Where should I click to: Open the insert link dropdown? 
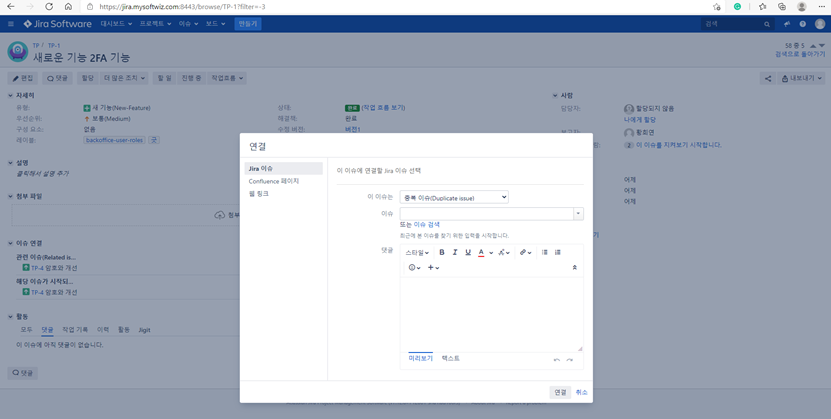point(525,253)
